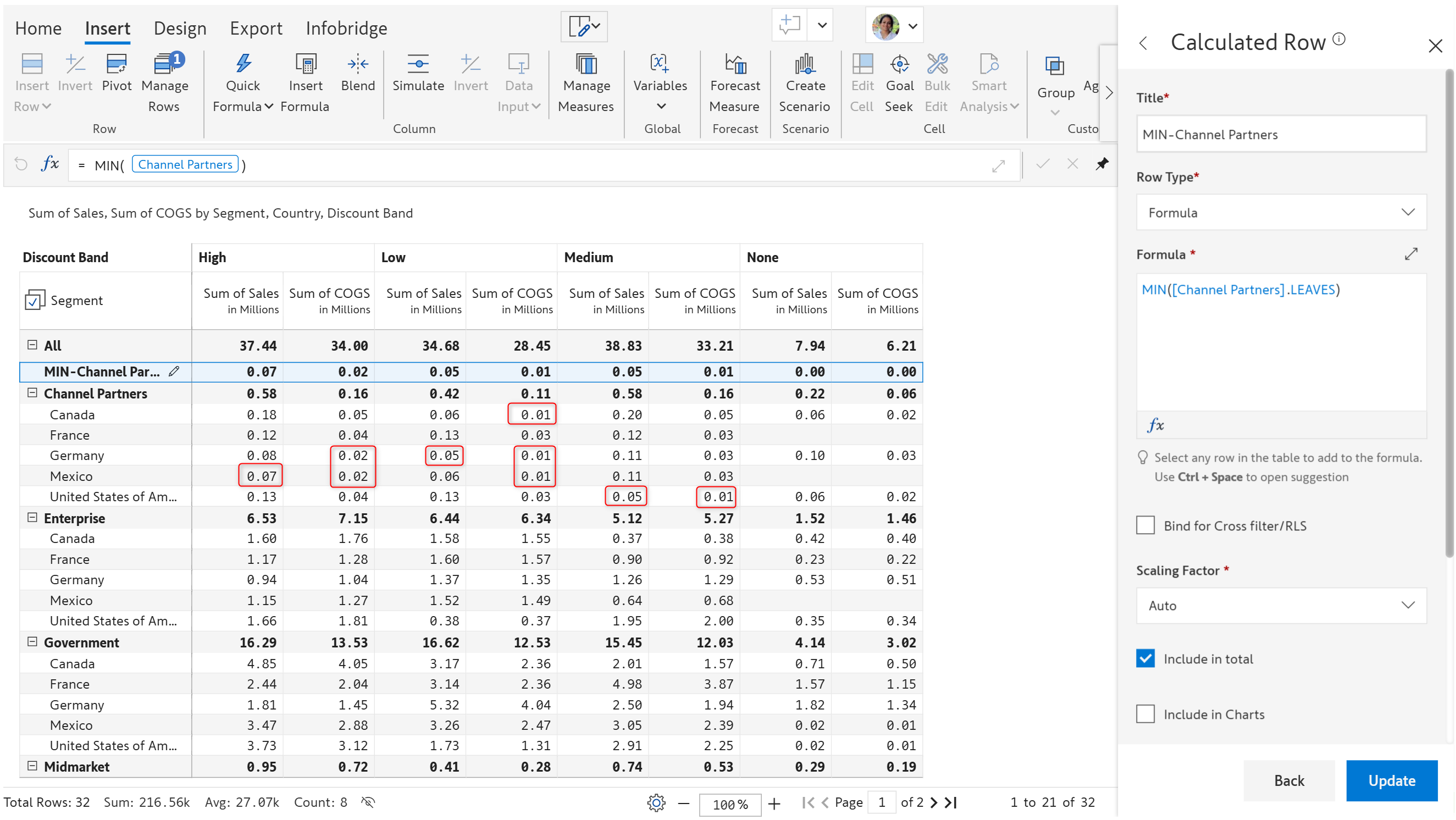Open the Export tab

tap(256, 28)
